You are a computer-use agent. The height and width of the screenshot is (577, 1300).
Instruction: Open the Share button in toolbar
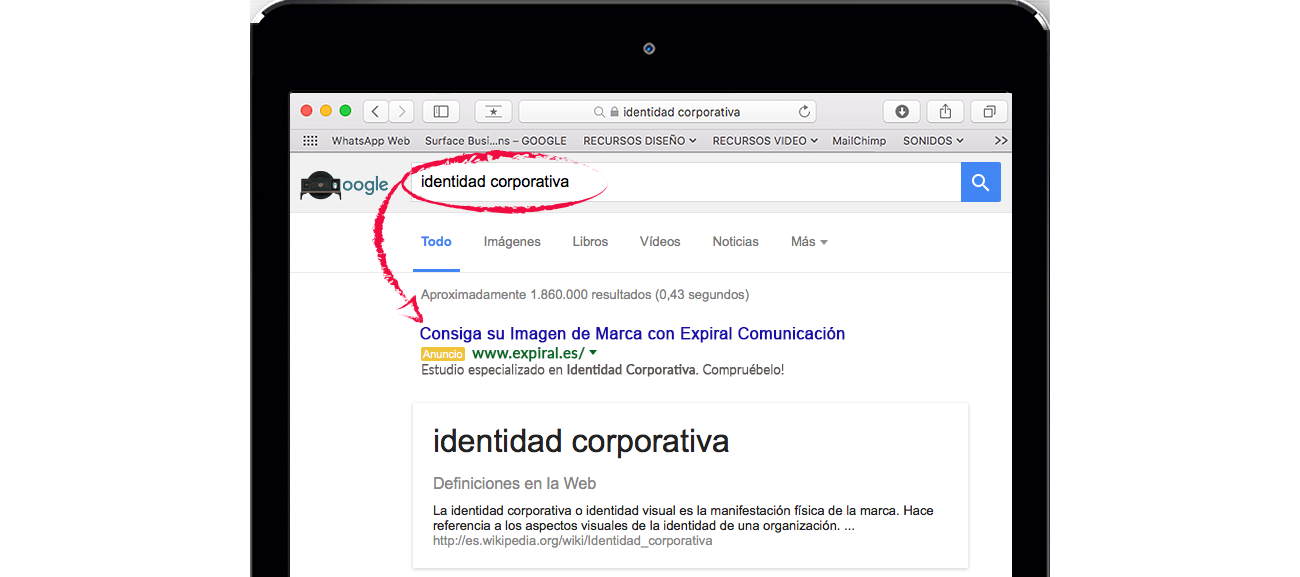coord(945,111)
